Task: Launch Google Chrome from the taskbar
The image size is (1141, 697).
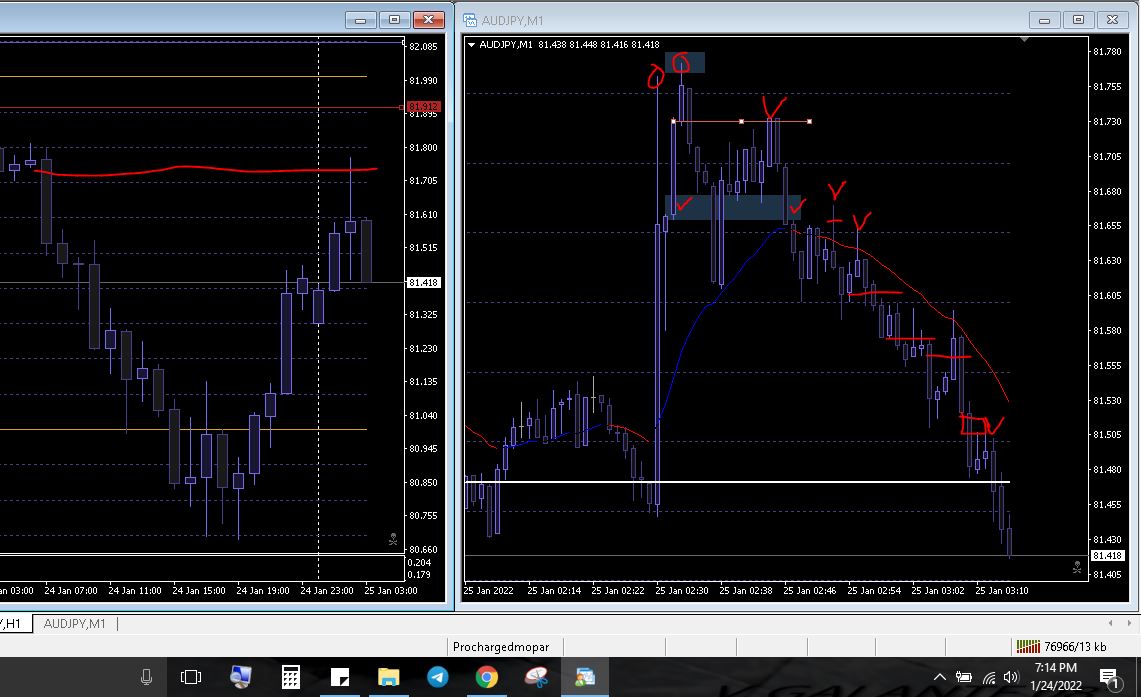Action: 487,677
